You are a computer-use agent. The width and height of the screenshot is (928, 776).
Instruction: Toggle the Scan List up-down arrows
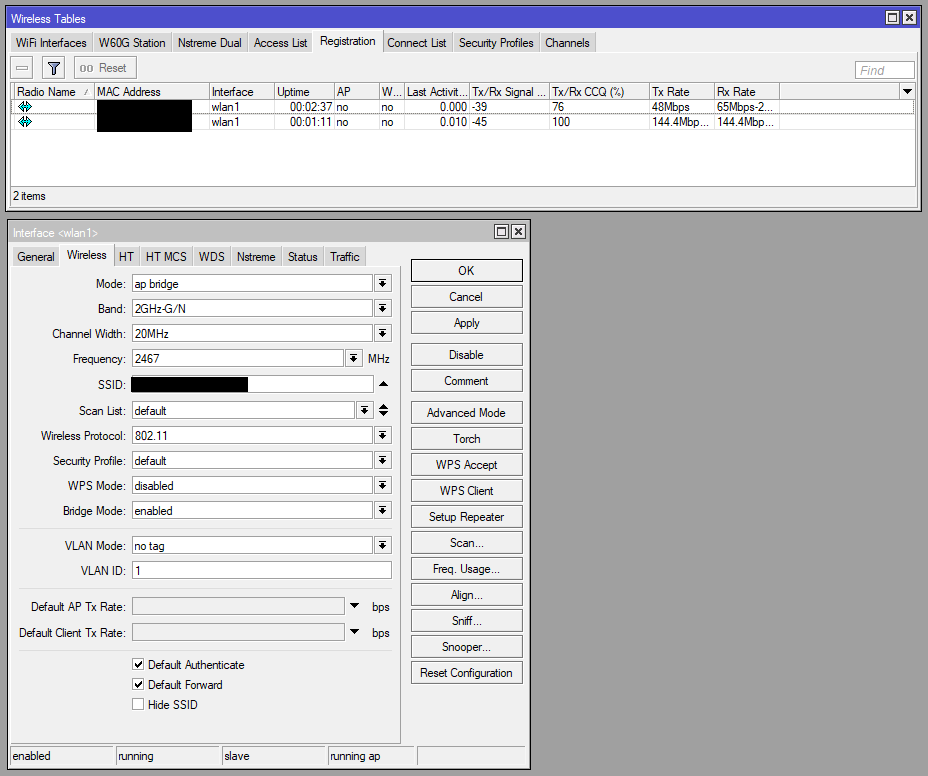(384, 410)
